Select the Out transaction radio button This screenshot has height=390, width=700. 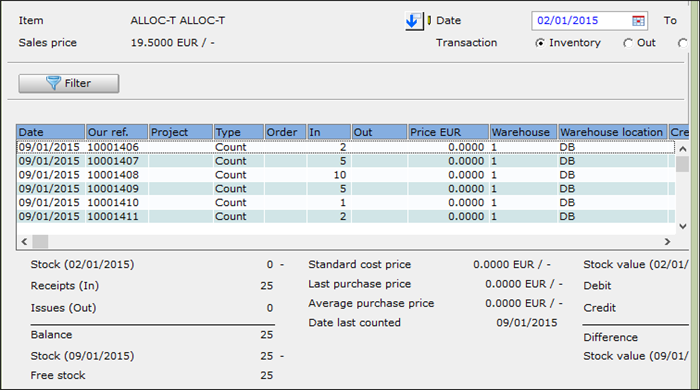click(628, 43)
